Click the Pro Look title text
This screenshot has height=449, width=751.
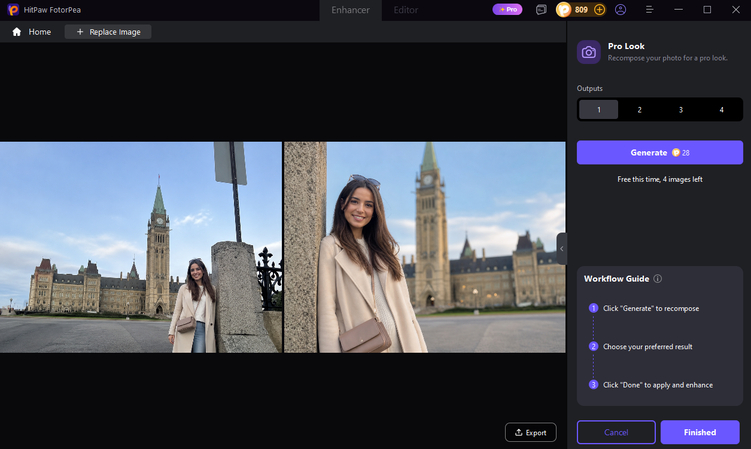626,46
